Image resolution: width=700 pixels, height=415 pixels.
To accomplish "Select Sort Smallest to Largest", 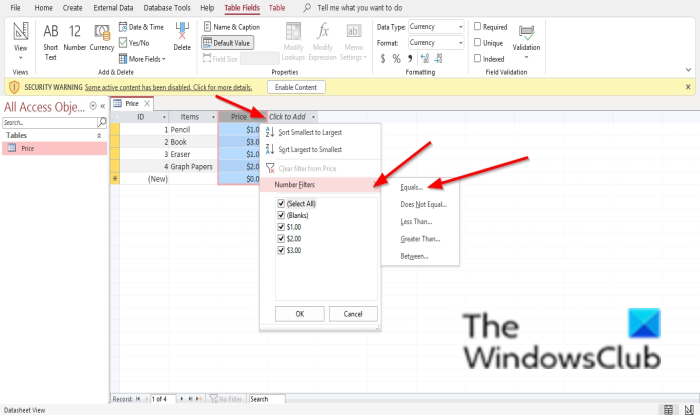I will (310, 133).
